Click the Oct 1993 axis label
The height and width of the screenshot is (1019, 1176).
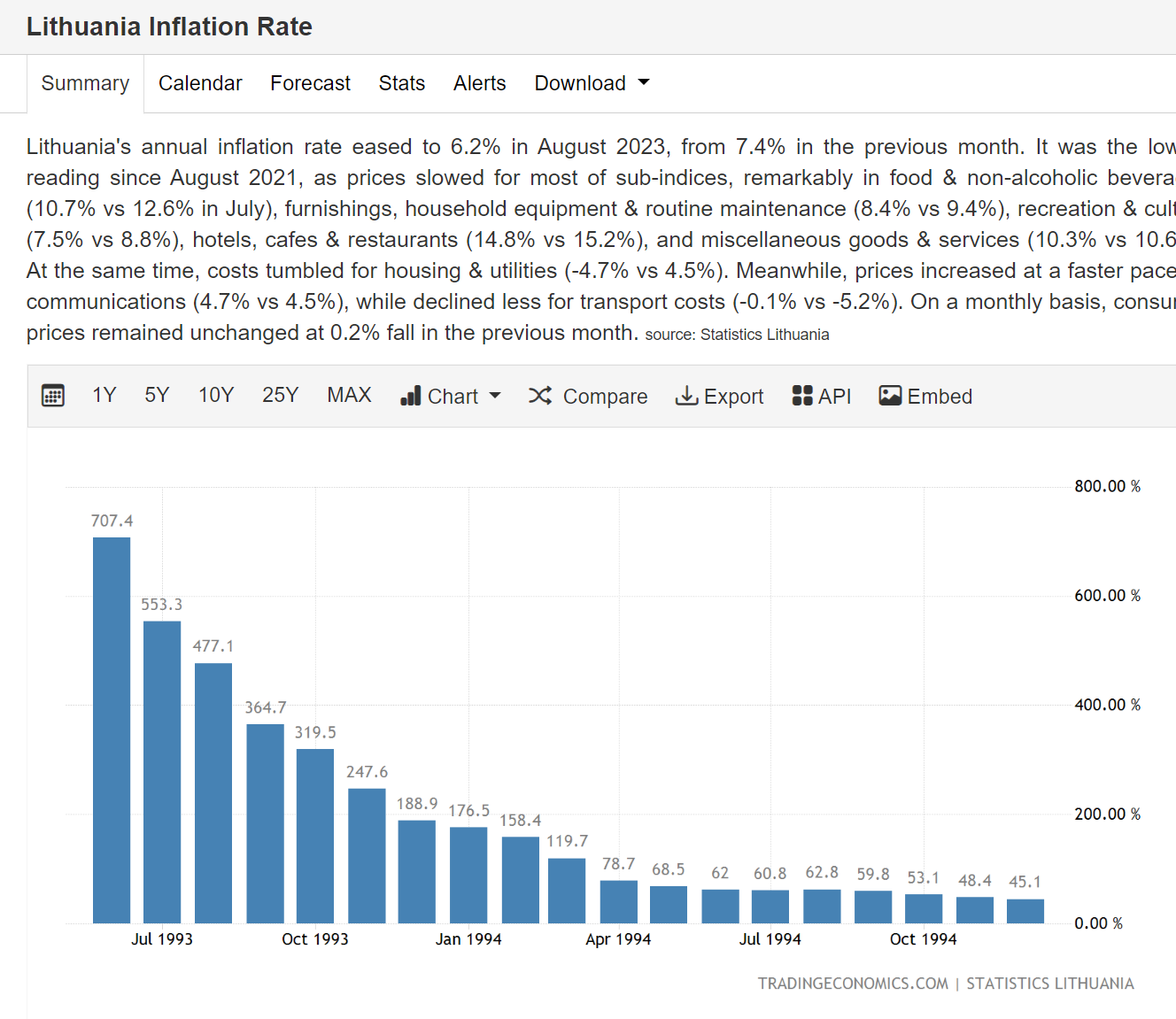pos(315,939)
